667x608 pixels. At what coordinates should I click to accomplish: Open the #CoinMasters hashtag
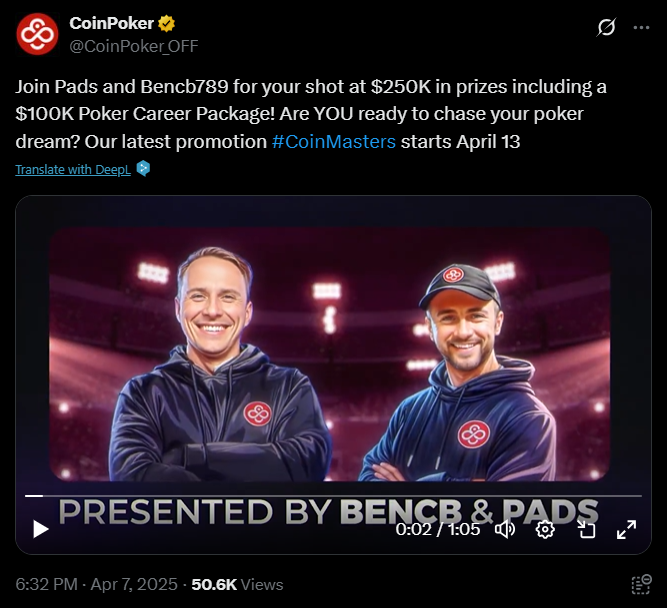334,142
